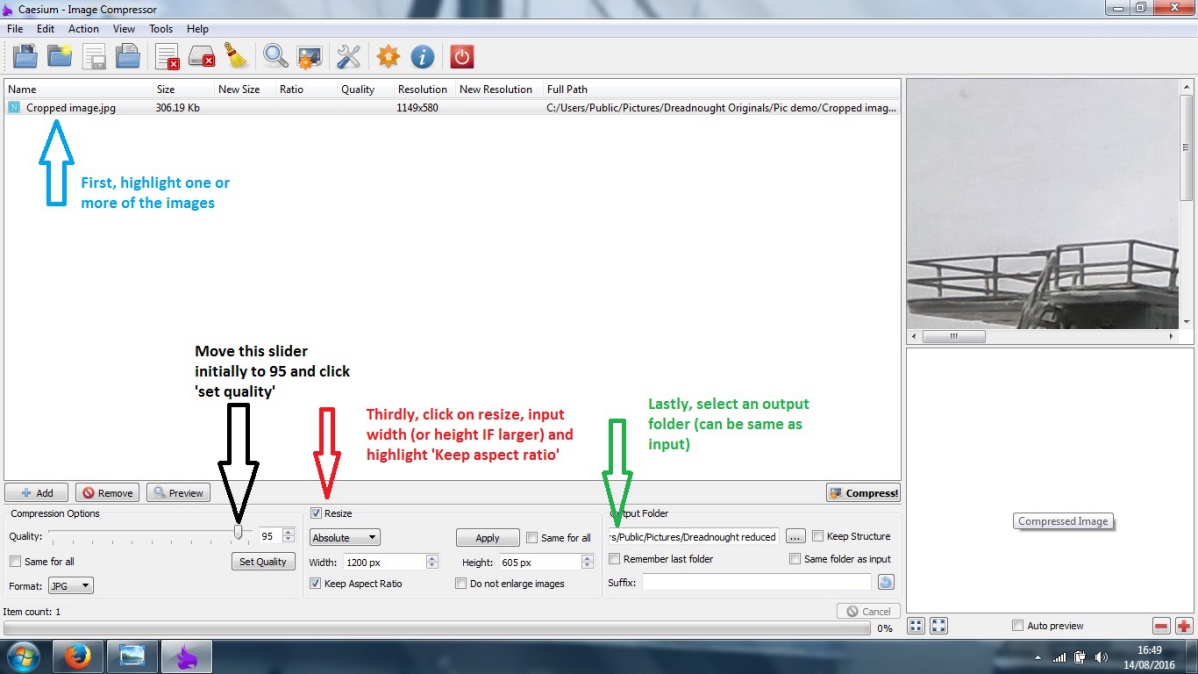The image size is (1198, 674).
Task: Tick the Do not enlarge images checkbox
Action: 461,583
